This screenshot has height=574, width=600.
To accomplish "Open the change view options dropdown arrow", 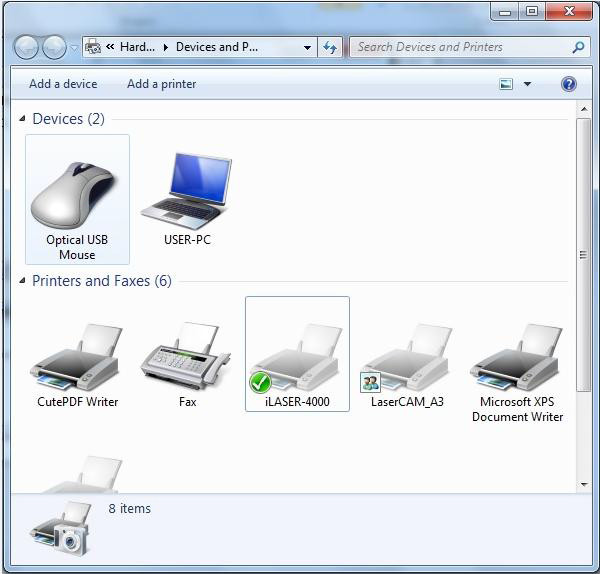I will point(528,85).
